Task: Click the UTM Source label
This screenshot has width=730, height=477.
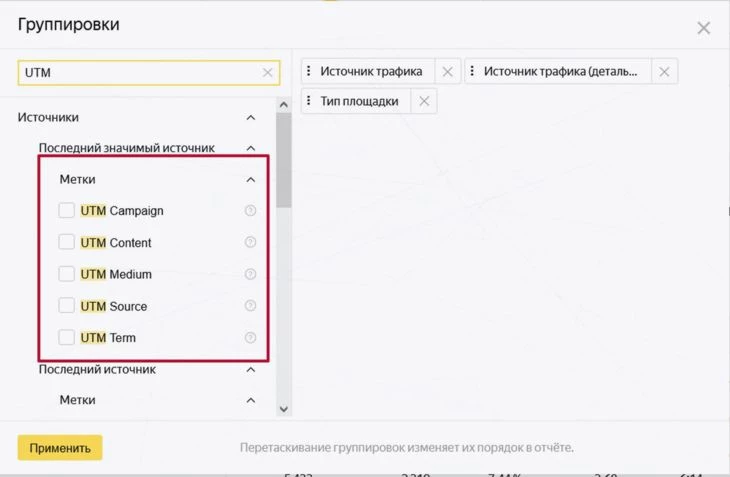Action: (114, 306)
